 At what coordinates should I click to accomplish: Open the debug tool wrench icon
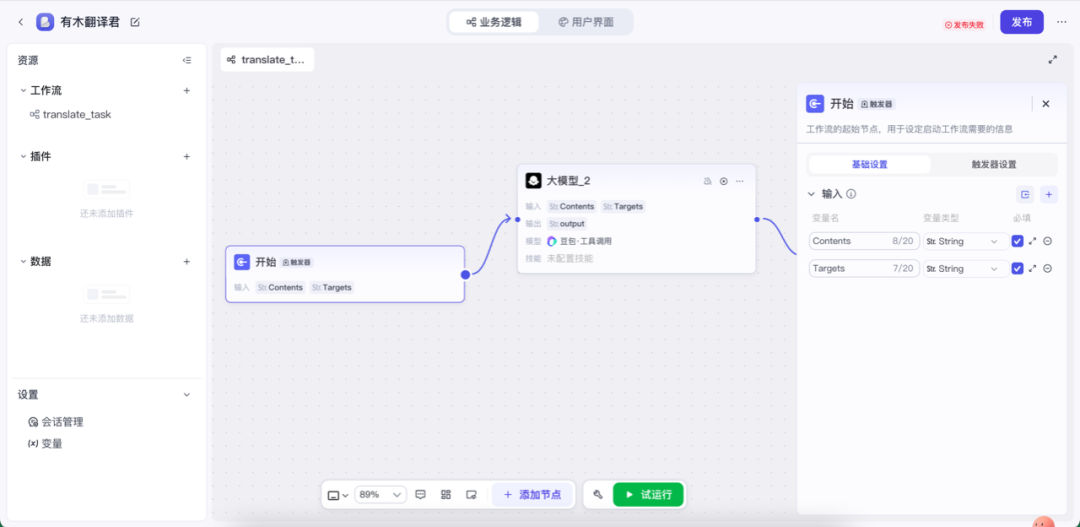[x=598, y=495]
